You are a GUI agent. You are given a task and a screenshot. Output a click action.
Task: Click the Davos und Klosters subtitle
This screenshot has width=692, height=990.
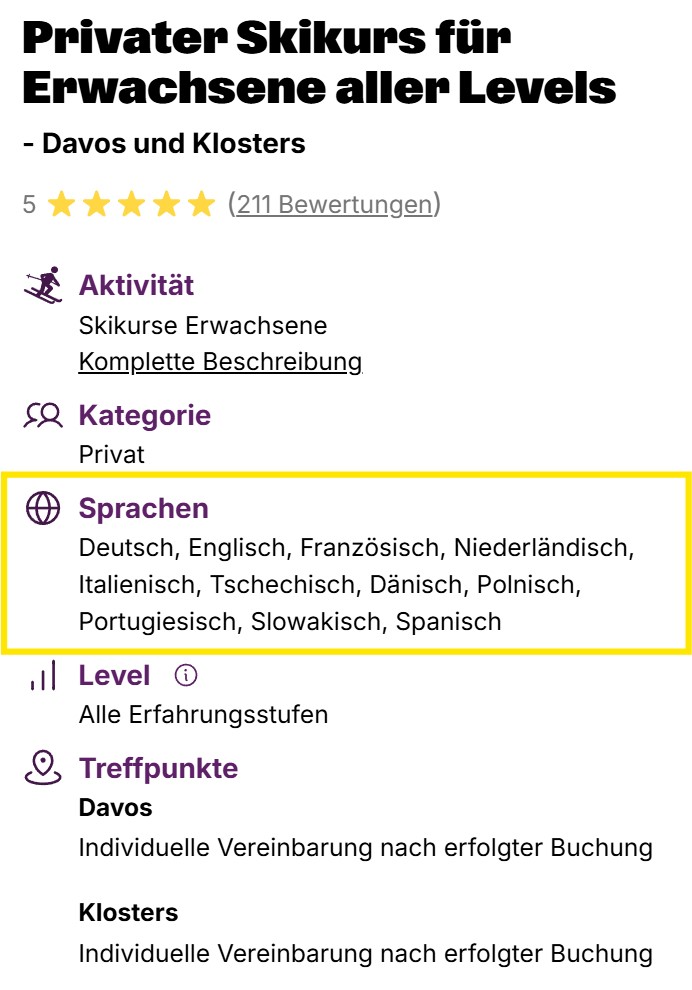click(163, 144)
